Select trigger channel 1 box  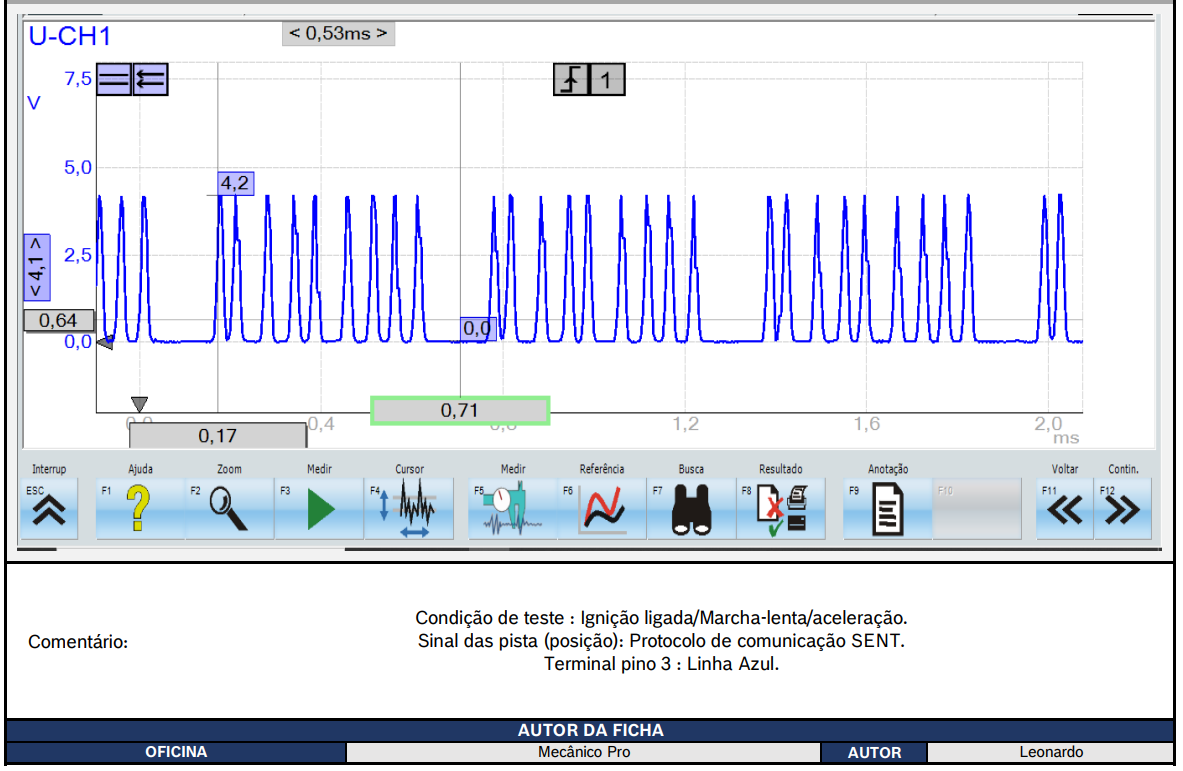pyautogui.click(x=607, y=79)
